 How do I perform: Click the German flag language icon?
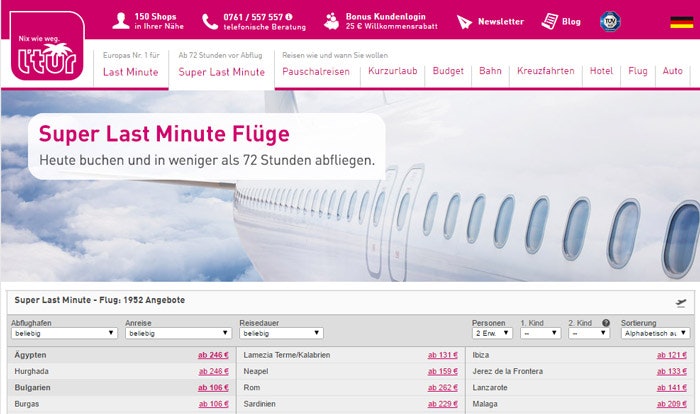pyautogui.click(x=681, y=22)
